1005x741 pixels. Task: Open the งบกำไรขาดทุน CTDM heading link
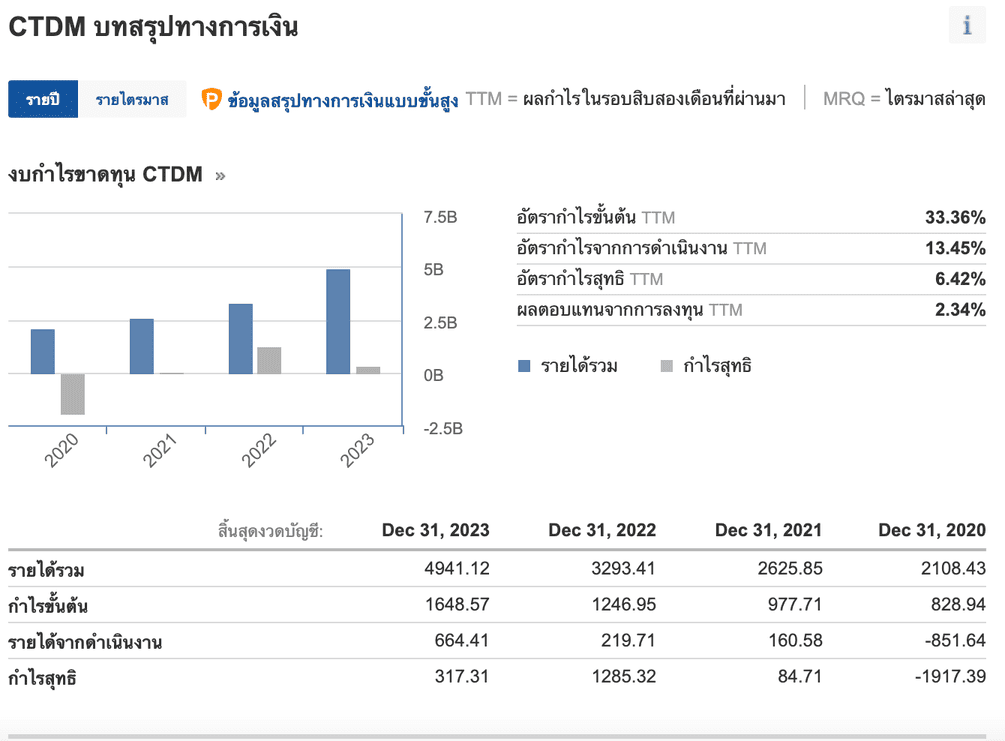(x=105, y=175)
